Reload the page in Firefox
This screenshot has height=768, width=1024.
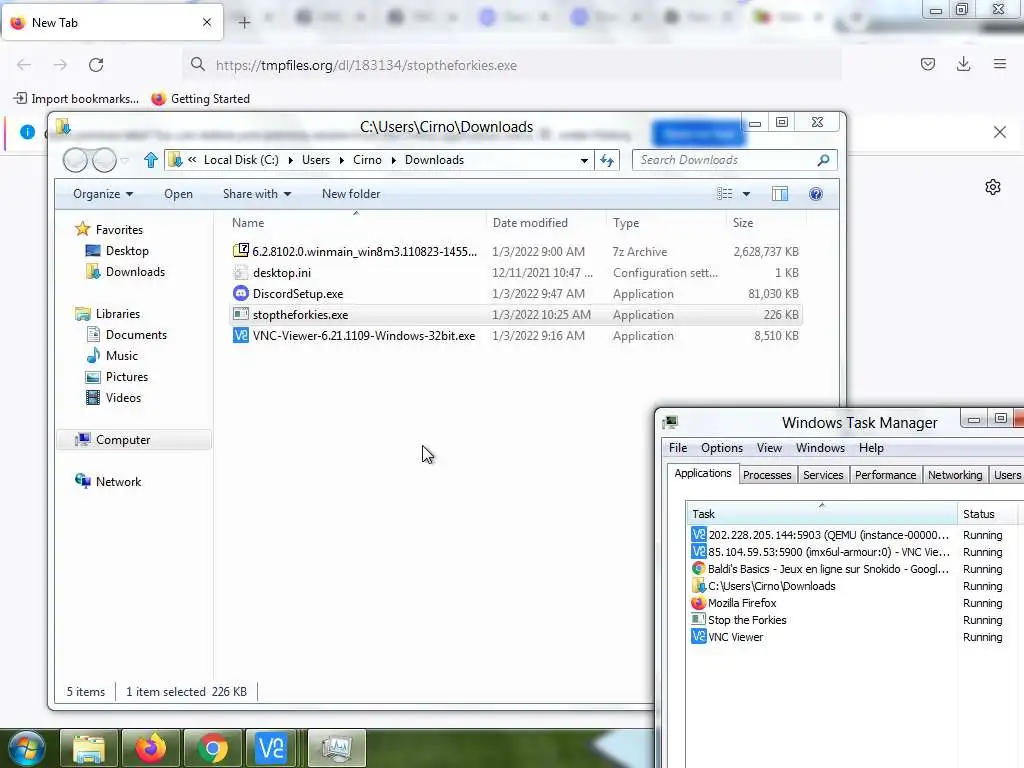tap(96, 65)
